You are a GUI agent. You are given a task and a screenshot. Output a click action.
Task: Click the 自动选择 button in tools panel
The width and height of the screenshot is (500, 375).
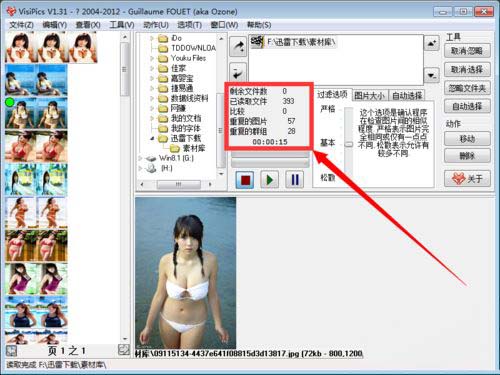point(467,107)
